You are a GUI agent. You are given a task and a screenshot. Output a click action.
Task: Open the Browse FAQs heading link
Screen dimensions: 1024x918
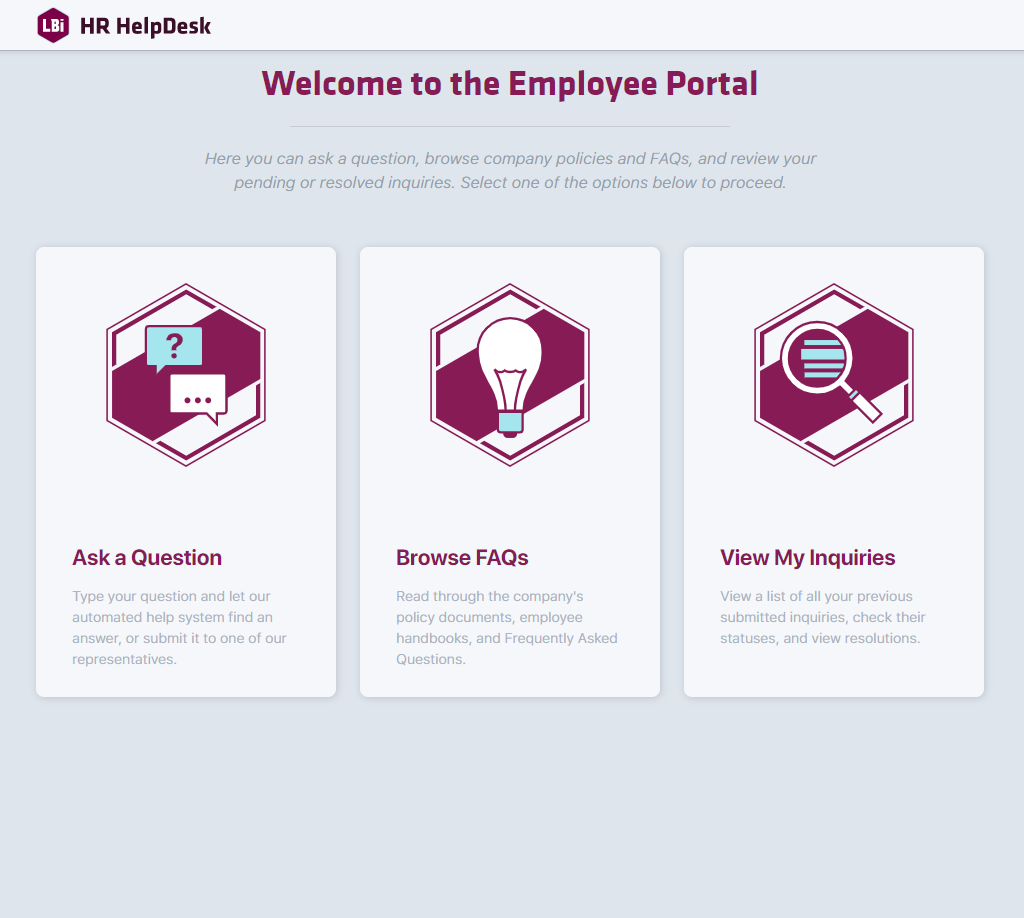pos(462,557)
